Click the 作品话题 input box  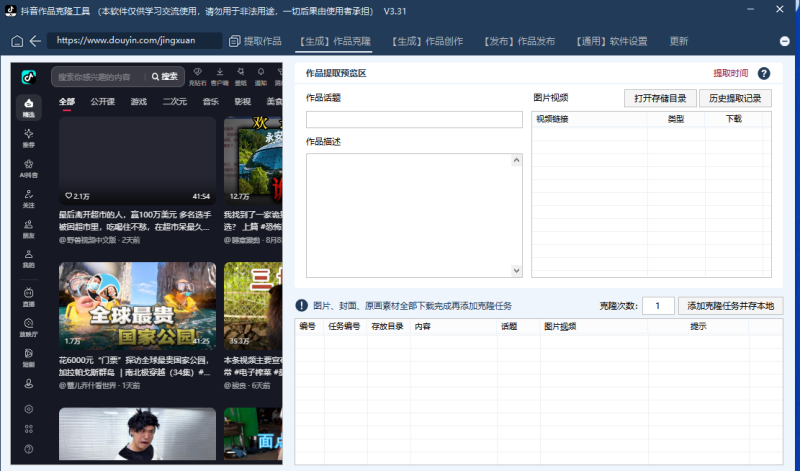coord(414,119)
